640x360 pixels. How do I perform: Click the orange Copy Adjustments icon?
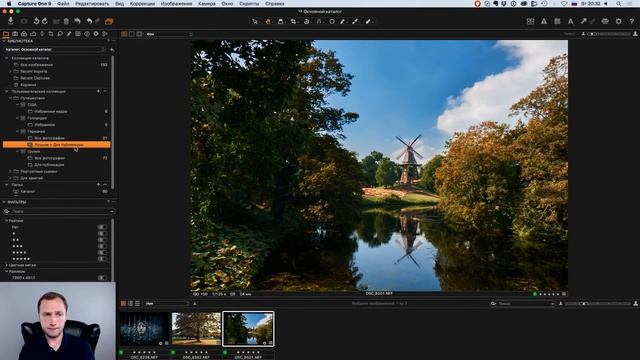pyautogui.click(x=109, y=21)
